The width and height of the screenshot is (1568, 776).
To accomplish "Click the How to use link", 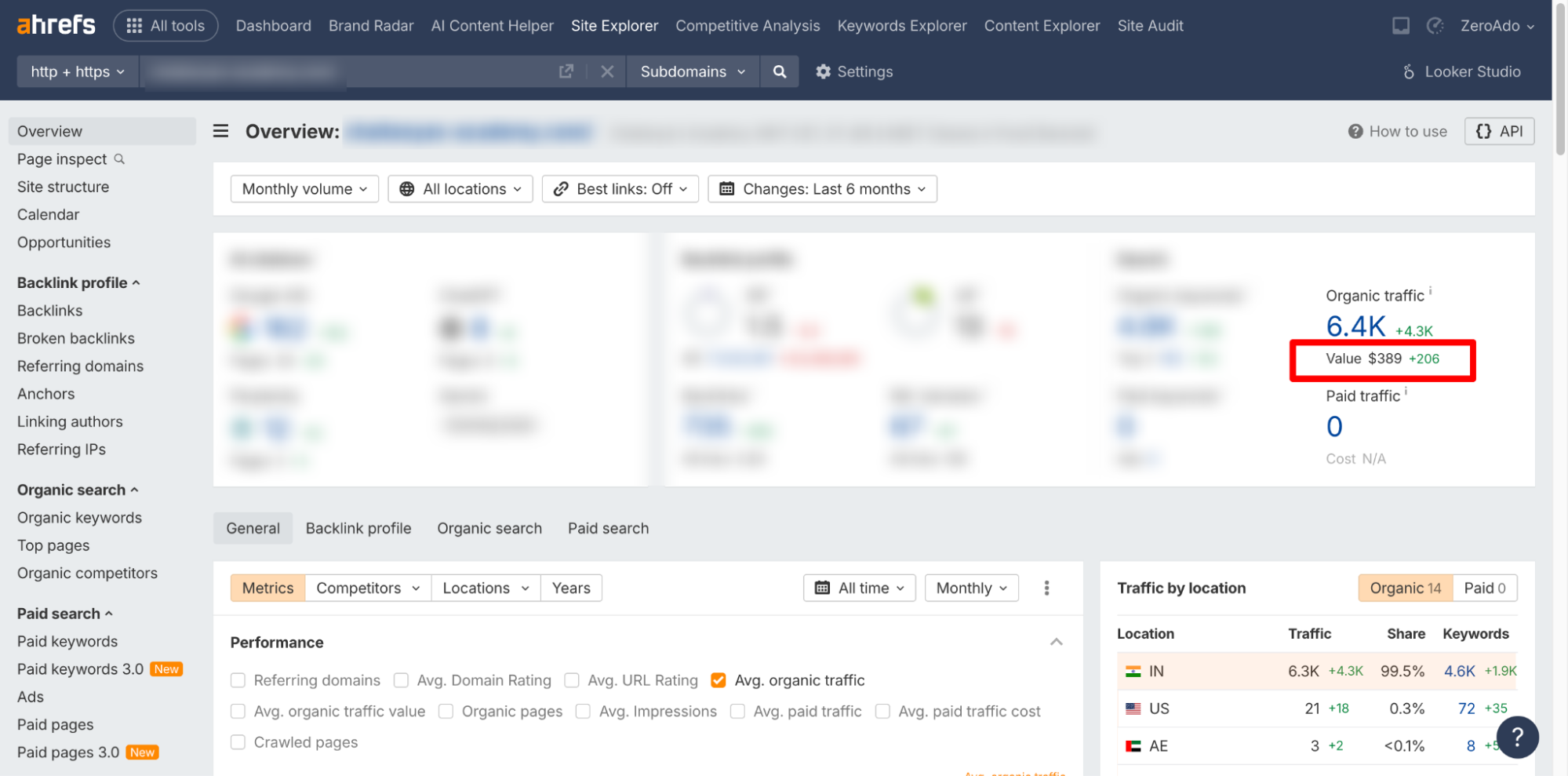I will tap(1397, 131).
